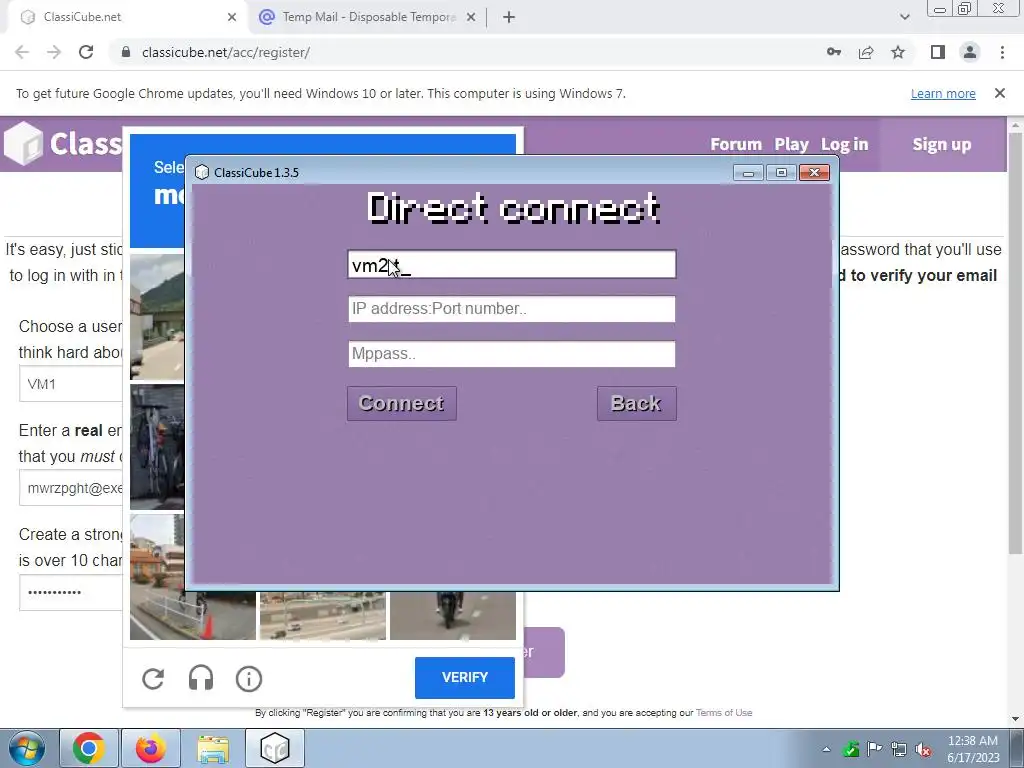Viewport: 1024px width, 768px height.
Task: Click the address bar URL
Action: 226,52
